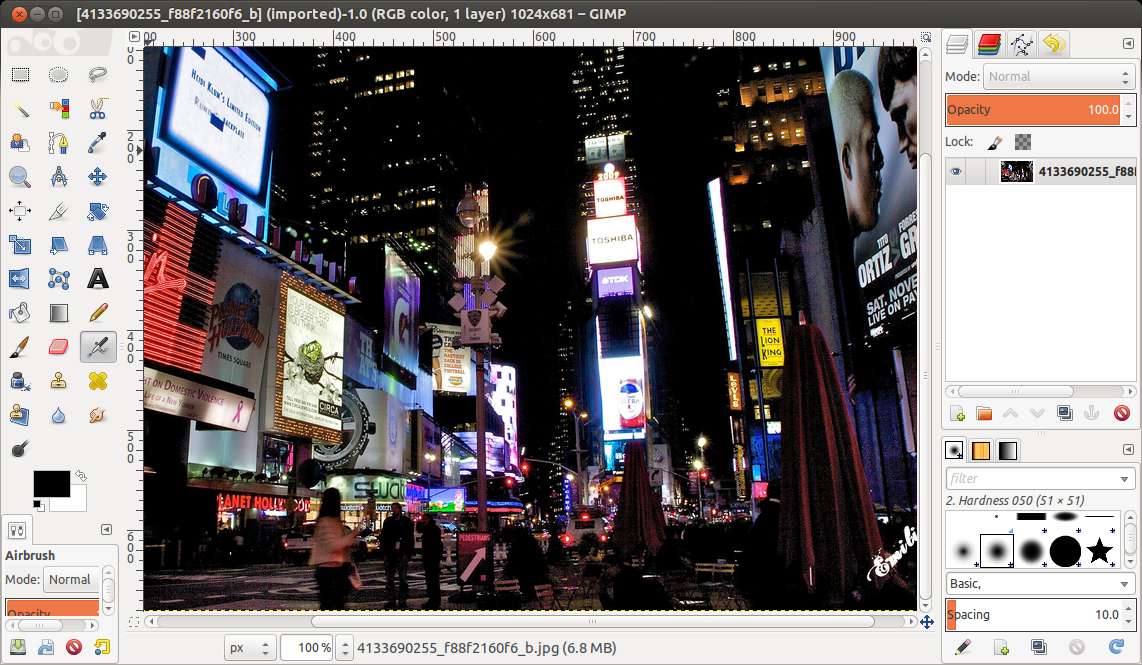Viewport: 1142px width, 665px height.
Task: Open the brush category dropdown labeled Basic
Action: 1040,583
